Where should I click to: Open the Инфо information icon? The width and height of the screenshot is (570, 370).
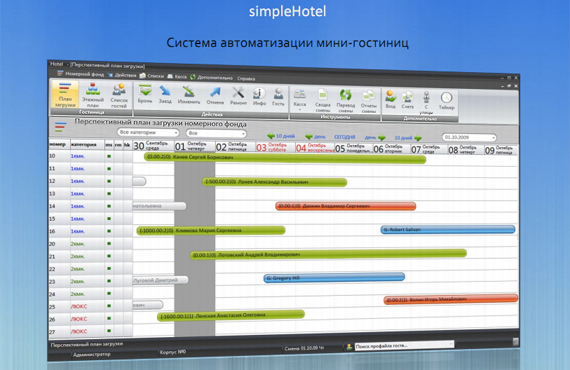[259, 96]
